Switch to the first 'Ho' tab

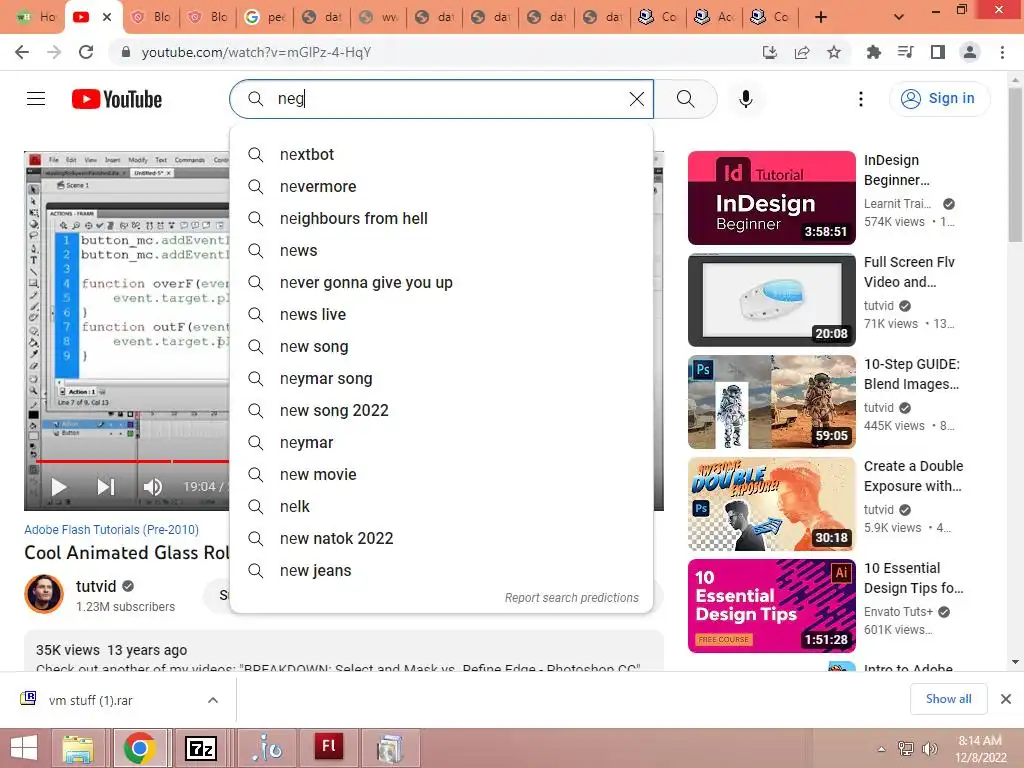[x=36, y=18]
